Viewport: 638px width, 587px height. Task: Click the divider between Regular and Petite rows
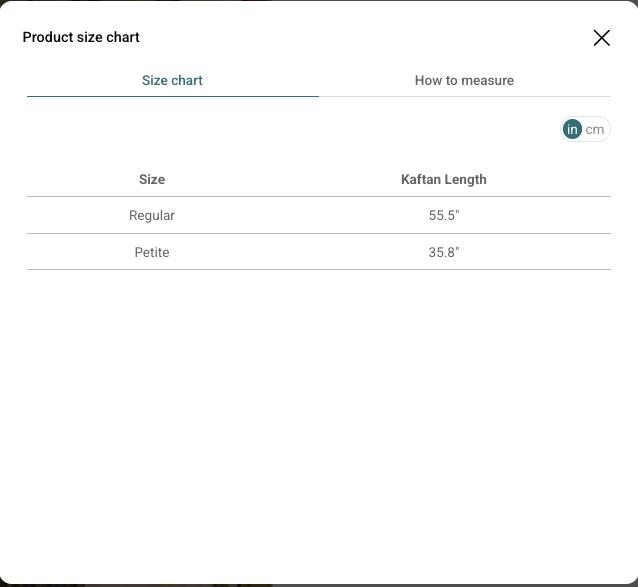[319, 233]
